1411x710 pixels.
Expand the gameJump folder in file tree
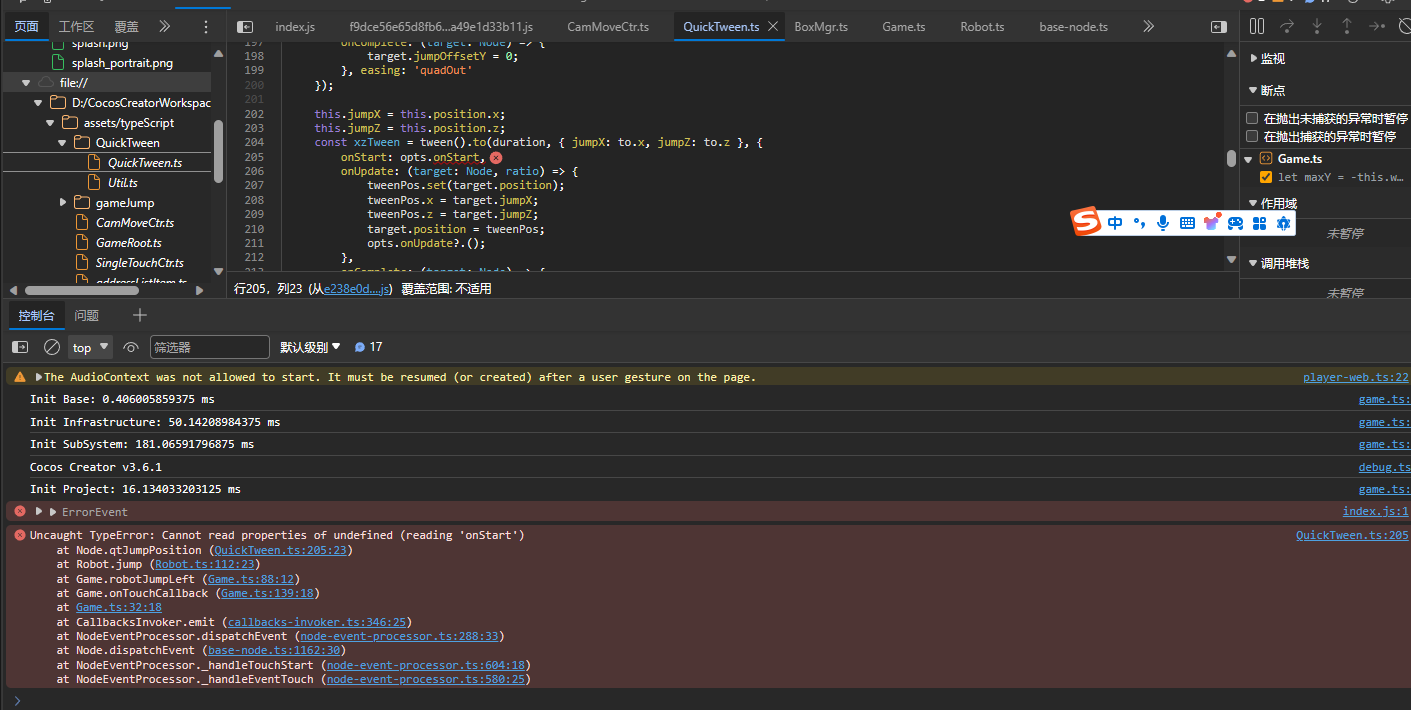click(x=65, y=203)
